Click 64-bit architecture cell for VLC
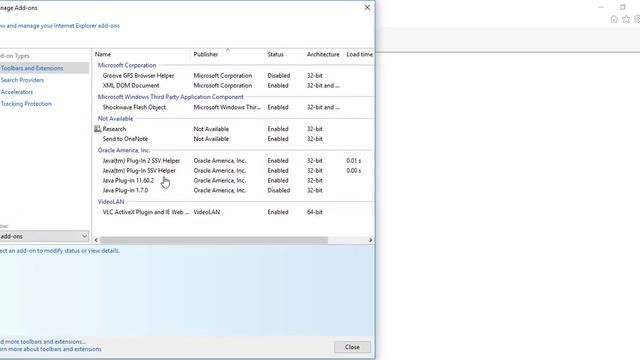 (x=315, y=212)
